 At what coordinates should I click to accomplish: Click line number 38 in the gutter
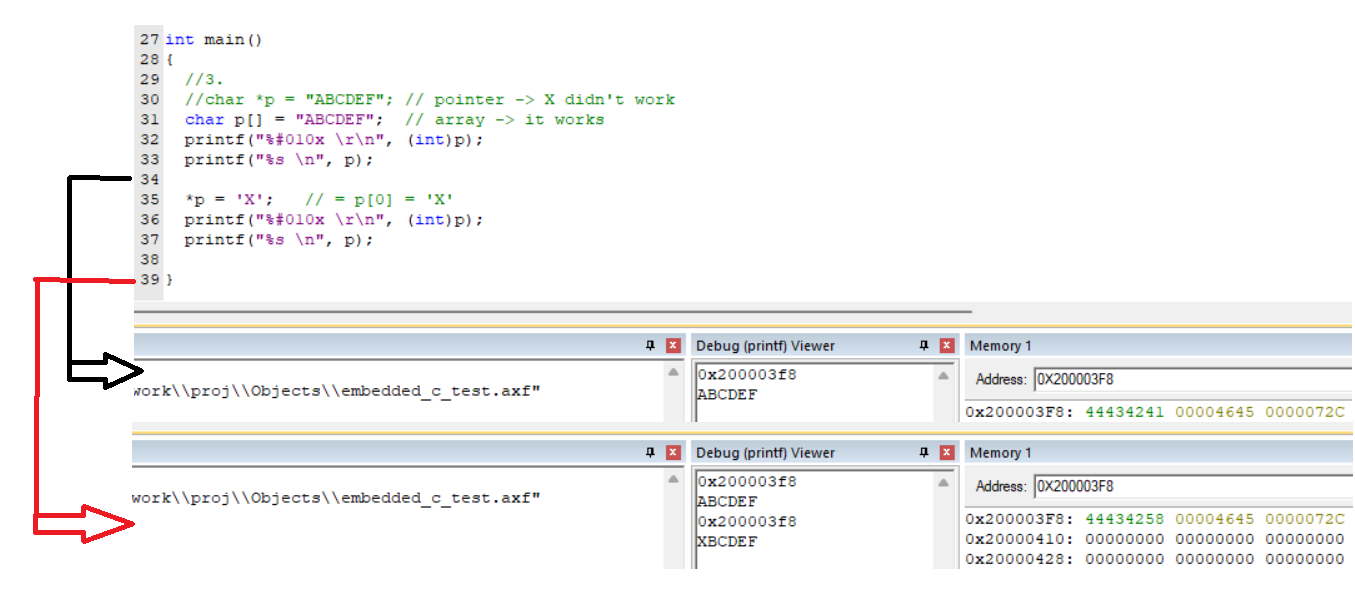[x=149, y=260]
